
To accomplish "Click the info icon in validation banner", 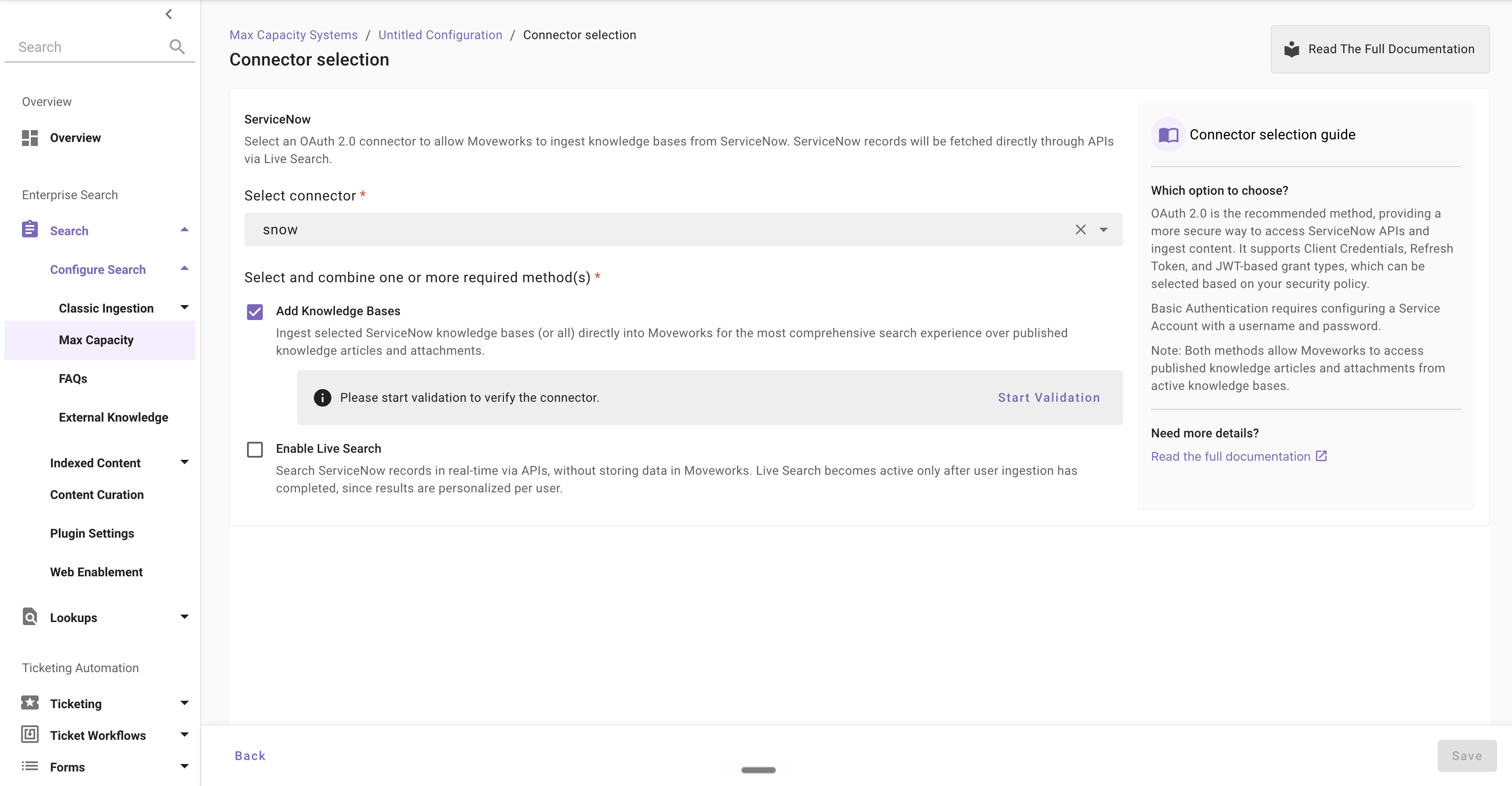I will point(322,397).
